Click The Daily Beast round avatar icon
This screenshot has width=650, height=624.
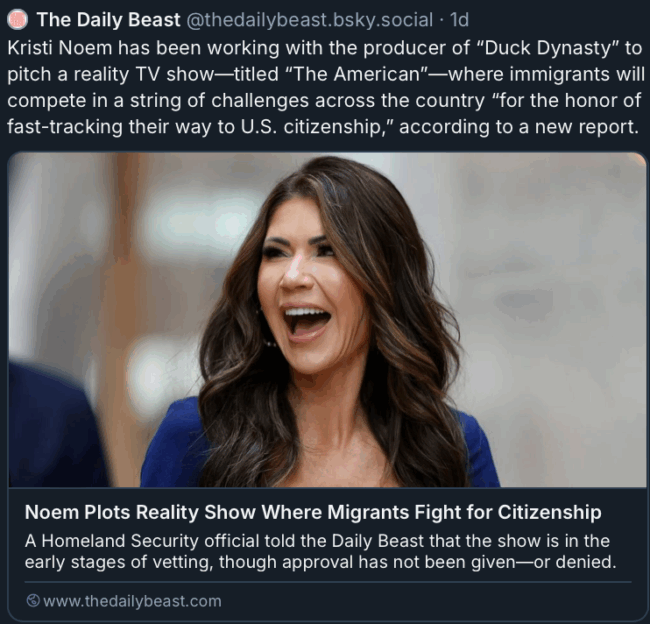pyautogui.click(x=17, y=19)
